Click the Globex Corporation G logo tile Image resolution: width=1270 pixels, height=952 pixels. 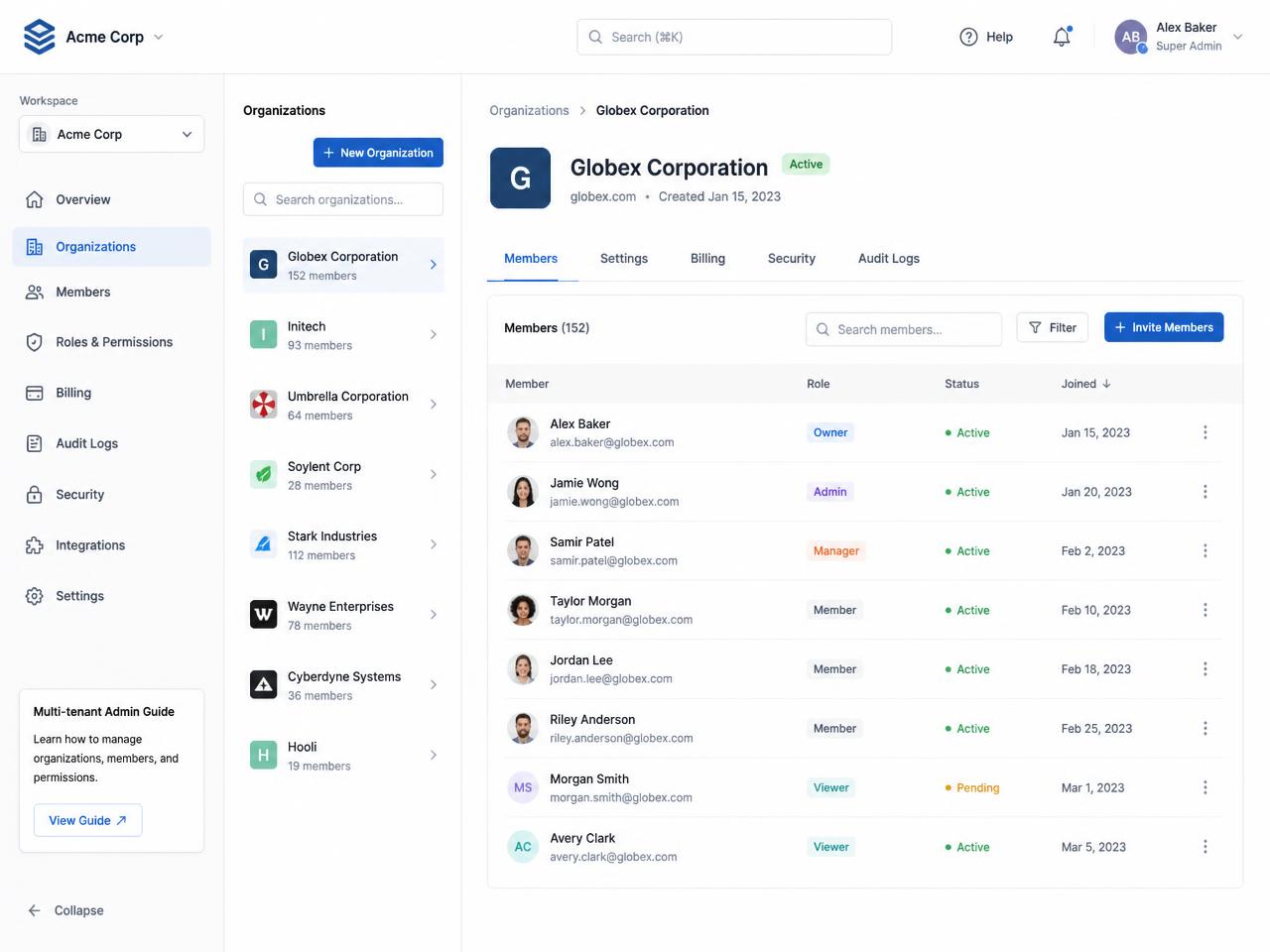(263, 264)
